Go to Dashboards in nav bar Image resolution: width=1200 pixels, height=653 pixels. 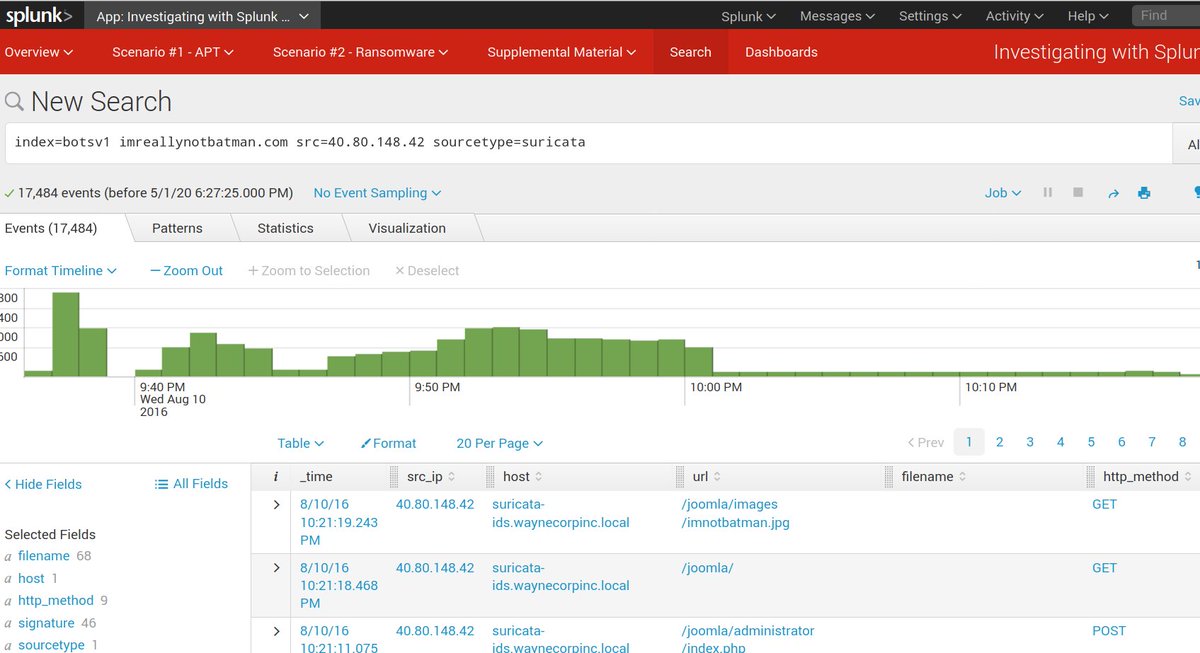[x=781, y=52]
